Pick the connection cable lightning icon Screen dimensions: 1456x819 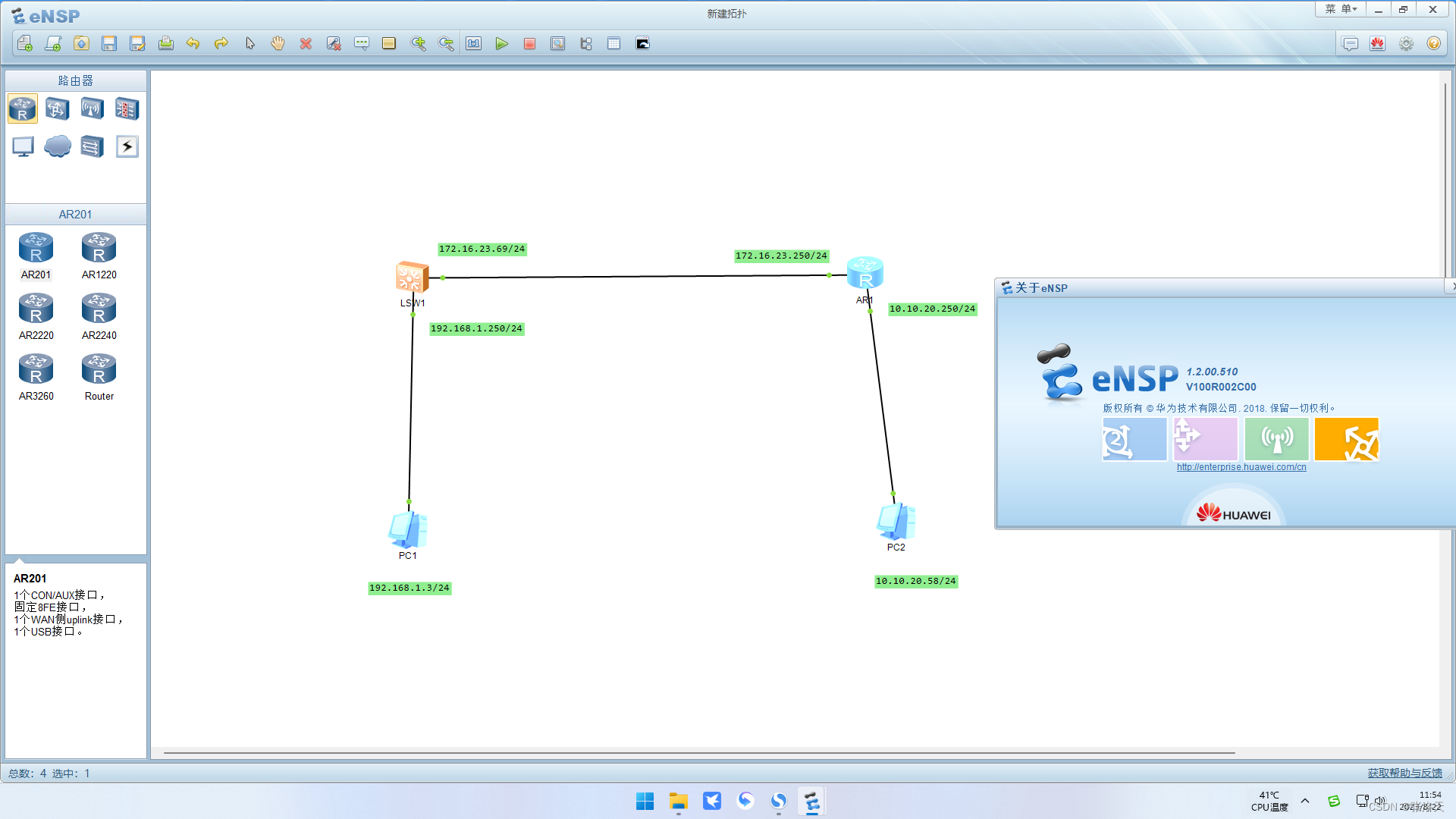[x=127, y=146]
